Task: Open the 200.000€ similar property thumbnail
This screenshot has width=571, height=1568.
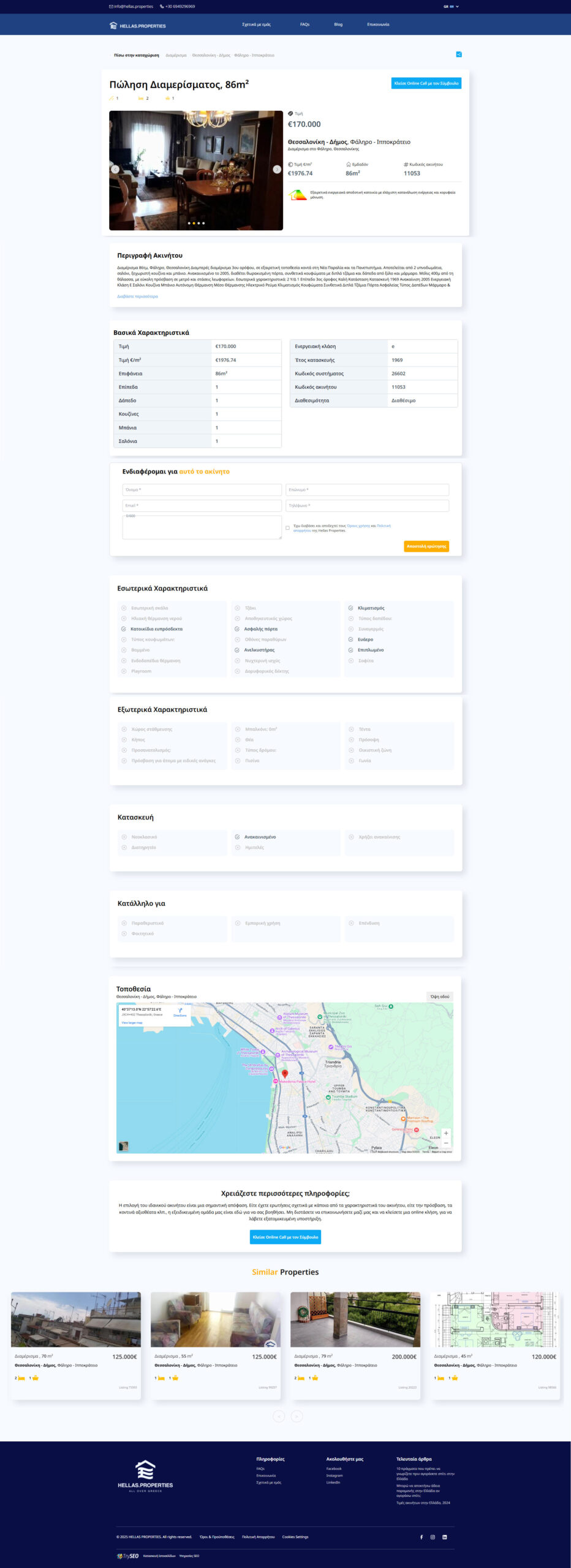Action: (x=355, y=1319)
